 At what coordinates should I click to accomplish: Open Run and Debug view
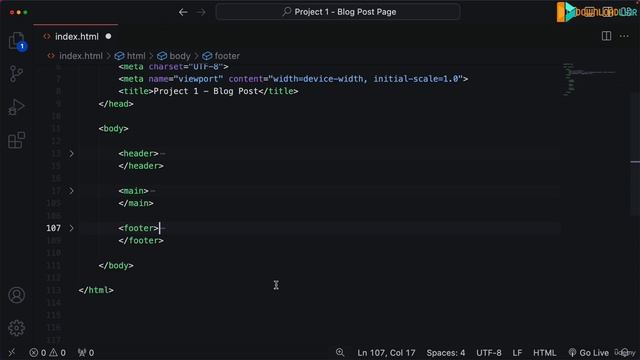pos(16,107)
